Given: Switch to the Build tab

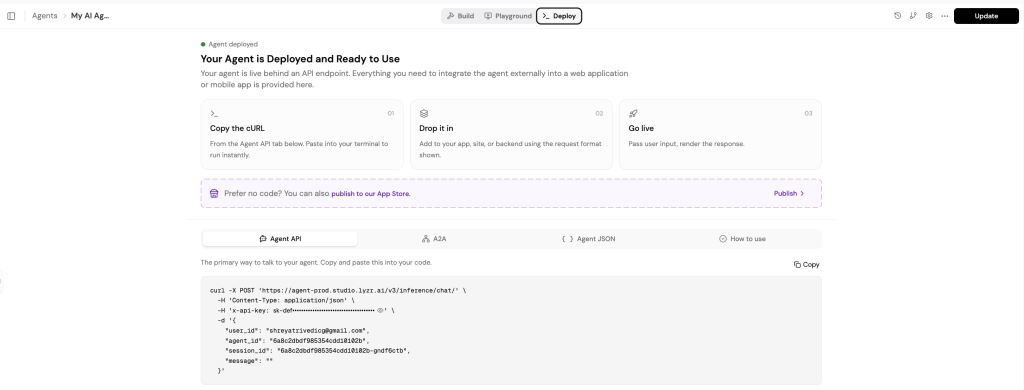Looking at the screenshot, I should [460, 16].
